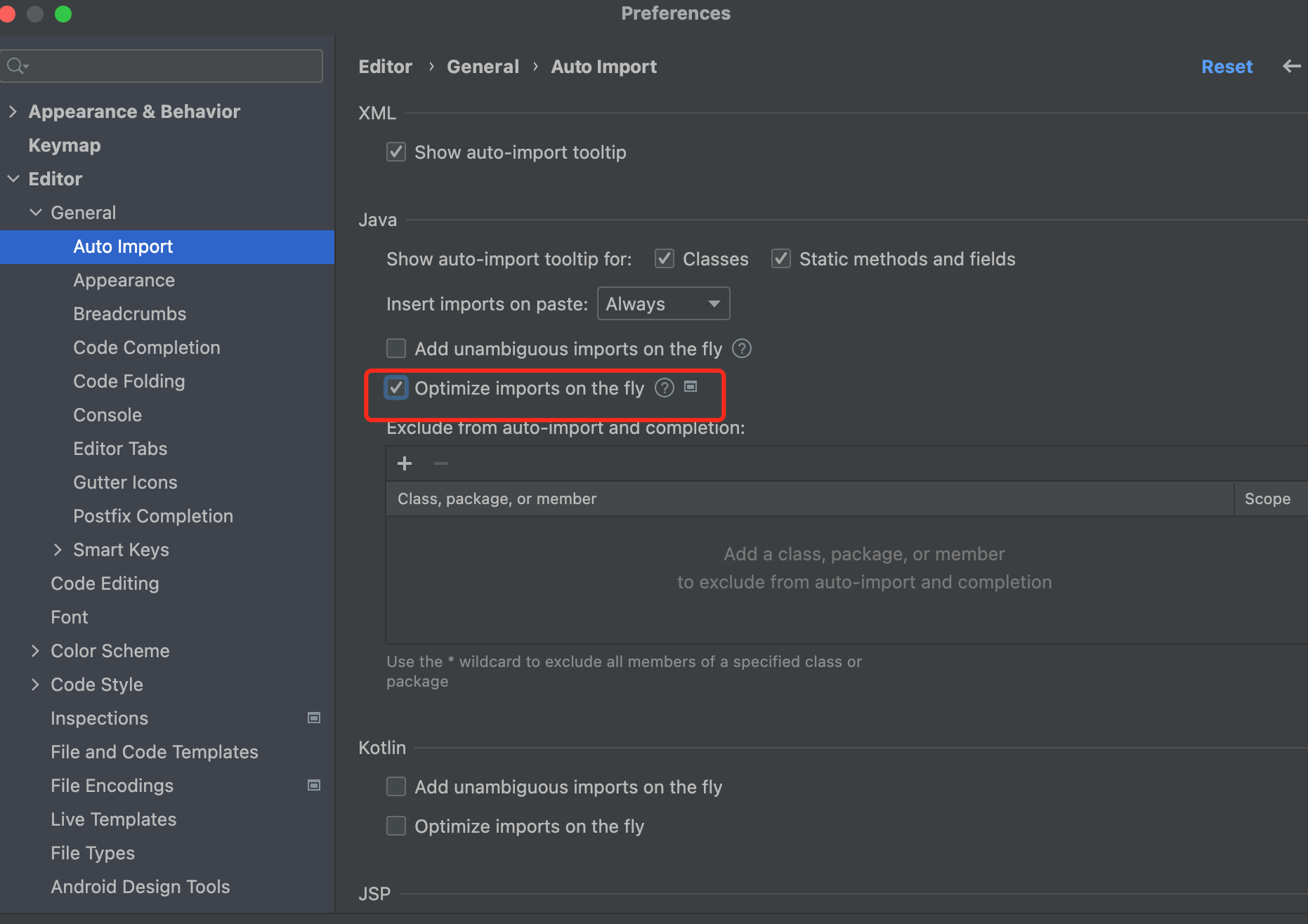Enable Kotlin Optimize imports on the fly

pyautogui.click(x=396, y=826)
